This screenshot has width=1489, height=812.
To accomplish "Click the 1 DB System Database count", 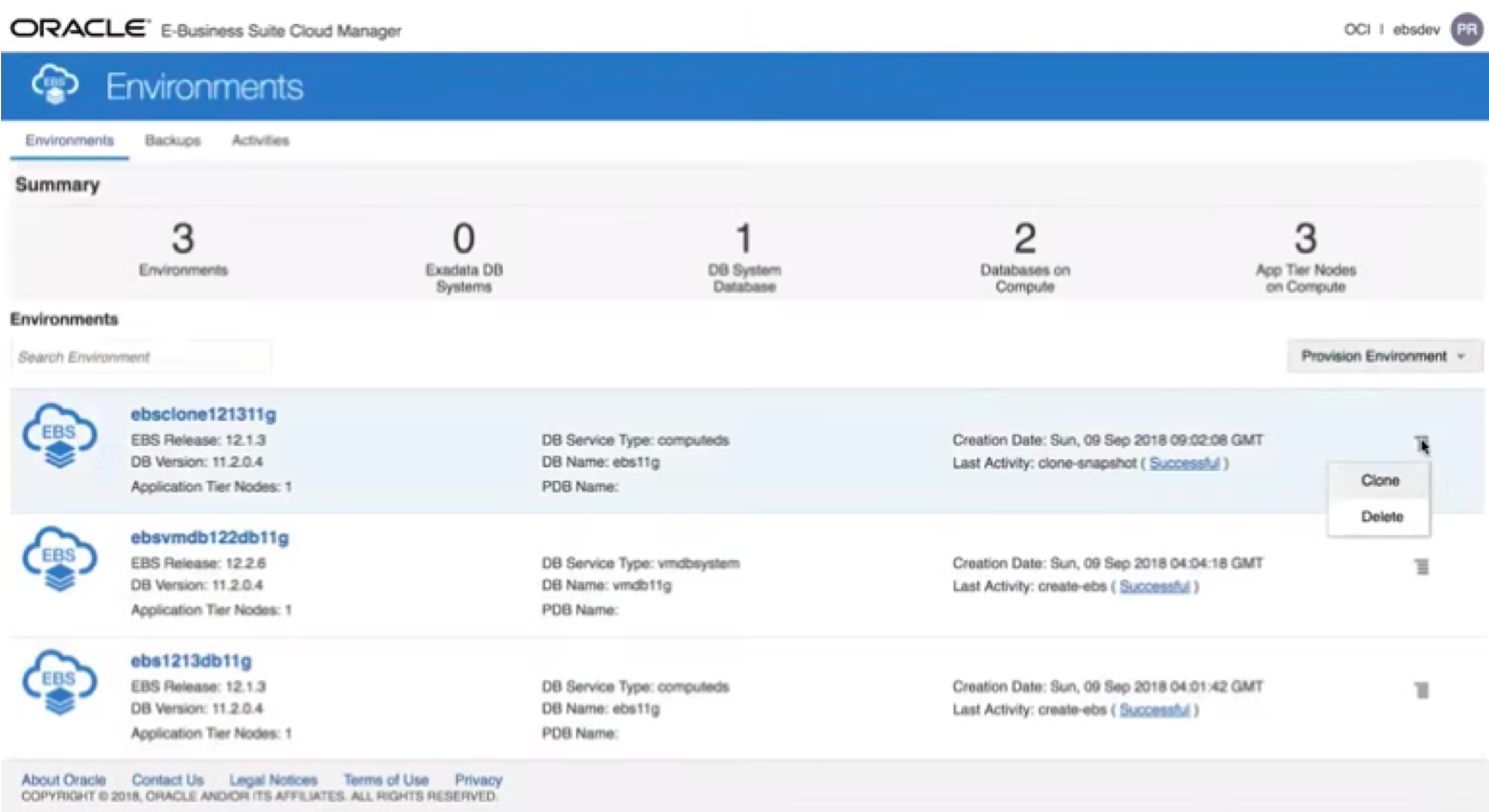I will click(744, 239).
